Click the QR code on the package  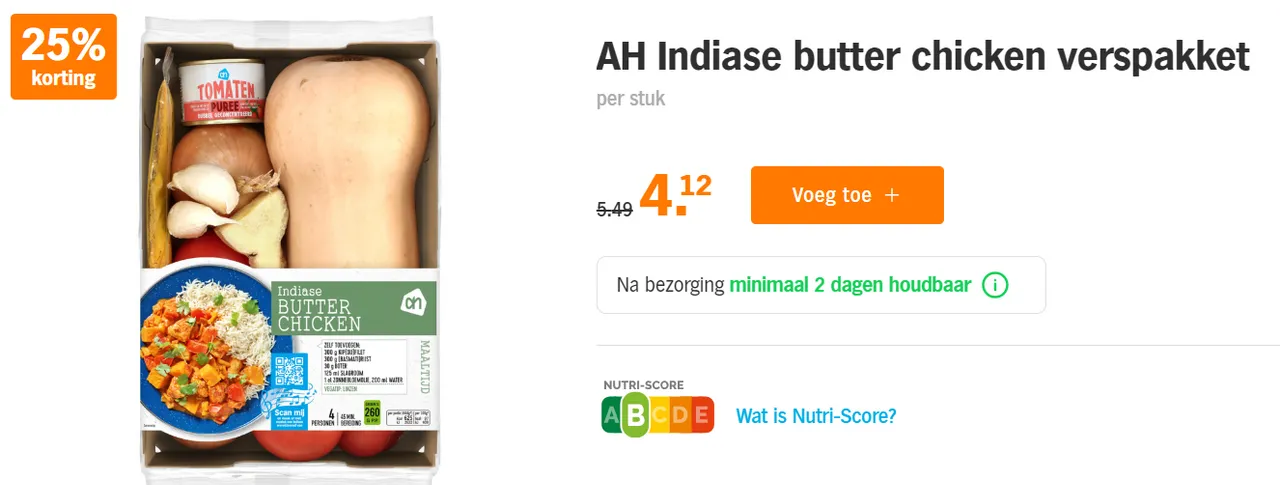pos(289,371)
